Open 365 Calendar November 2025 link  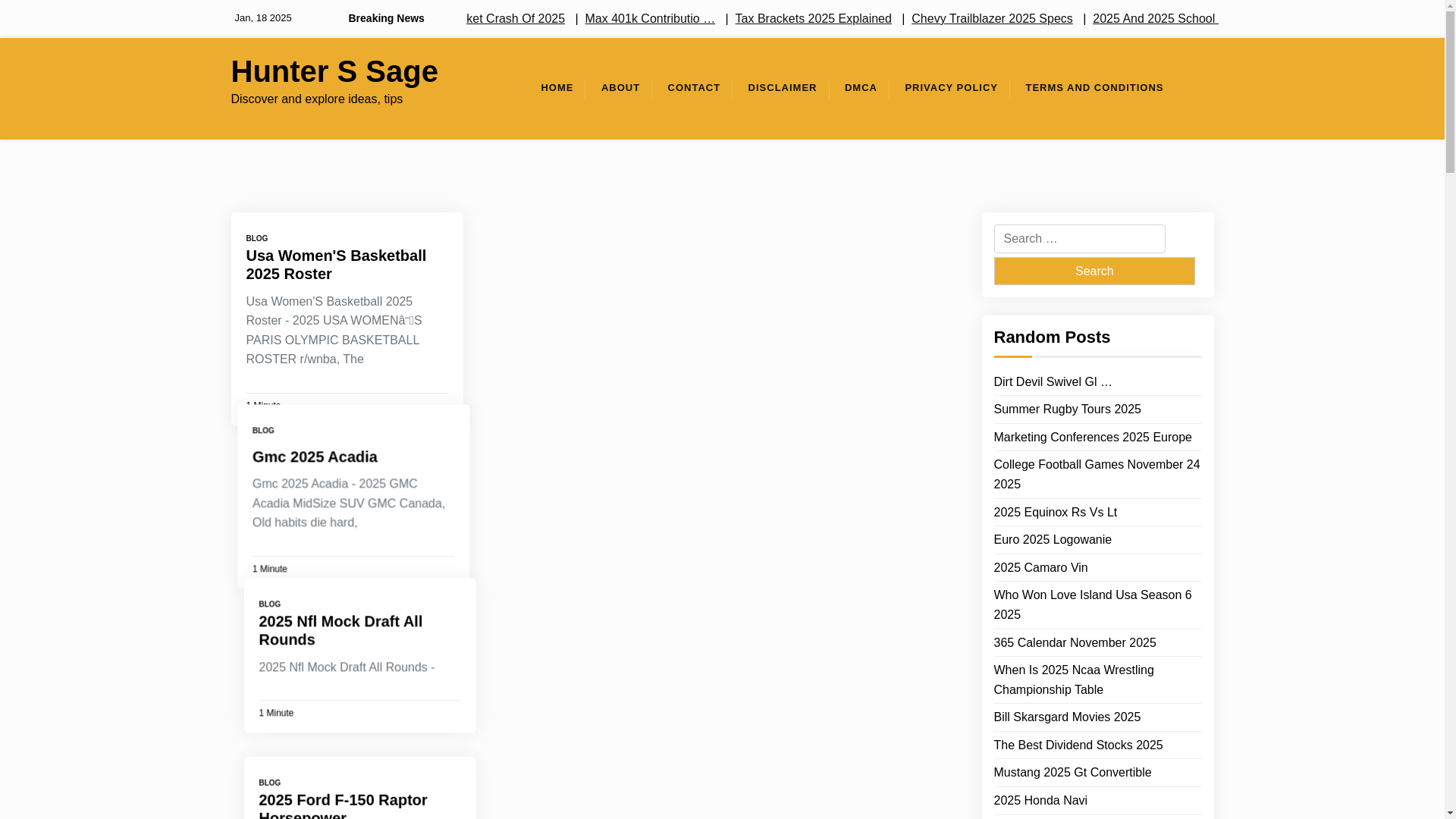tap(1075, 643)
